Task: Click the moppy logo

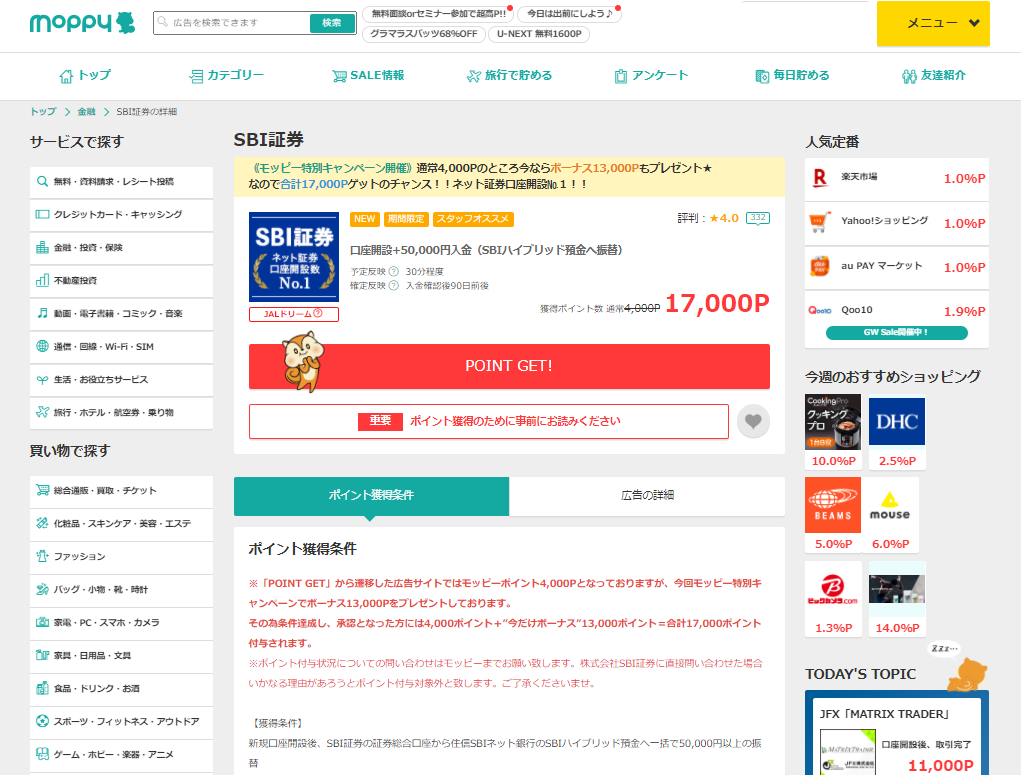Action: click(x=82, y=23)
